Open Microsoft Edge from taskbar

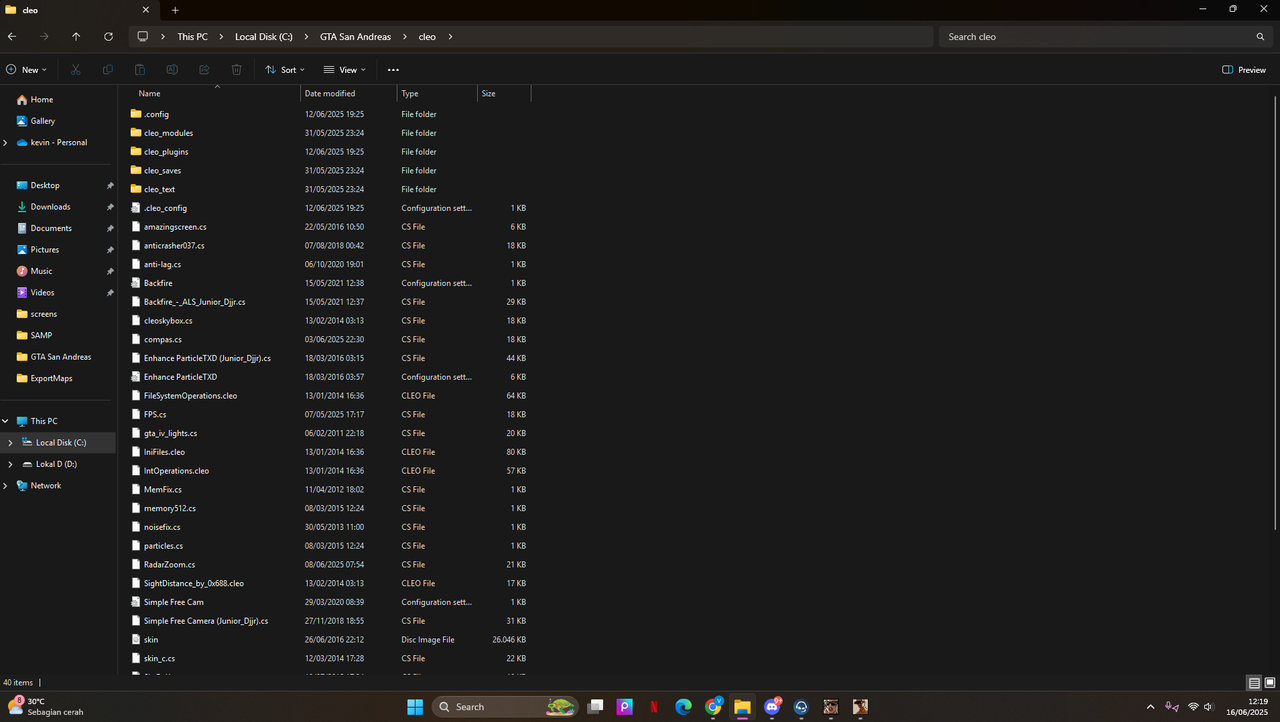(683, 706)
